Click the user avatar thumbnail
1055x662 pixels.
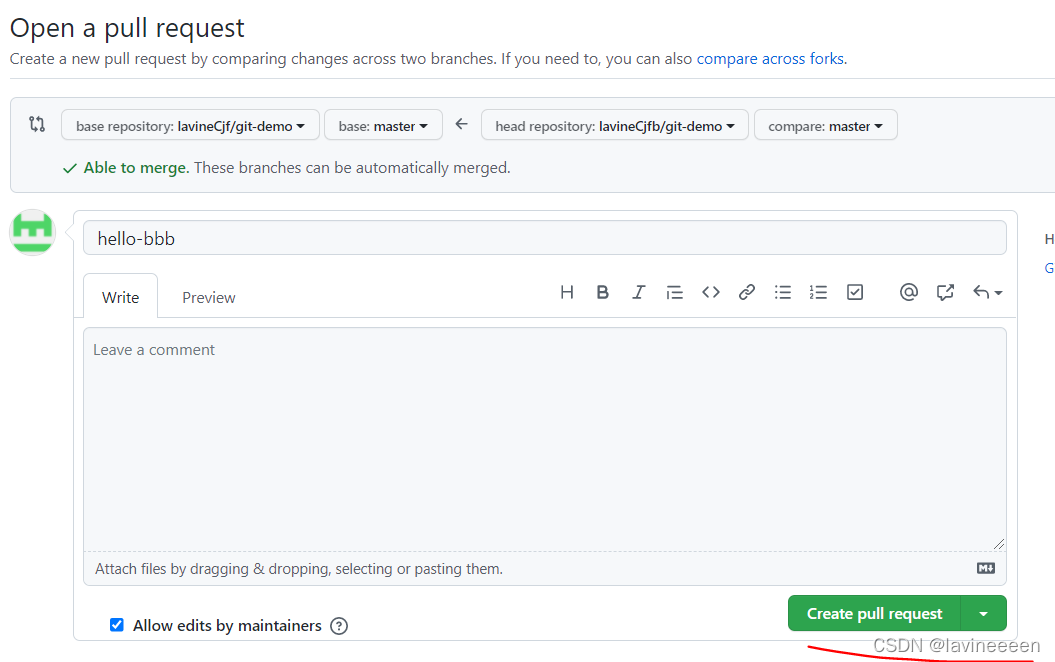[32, 232]
